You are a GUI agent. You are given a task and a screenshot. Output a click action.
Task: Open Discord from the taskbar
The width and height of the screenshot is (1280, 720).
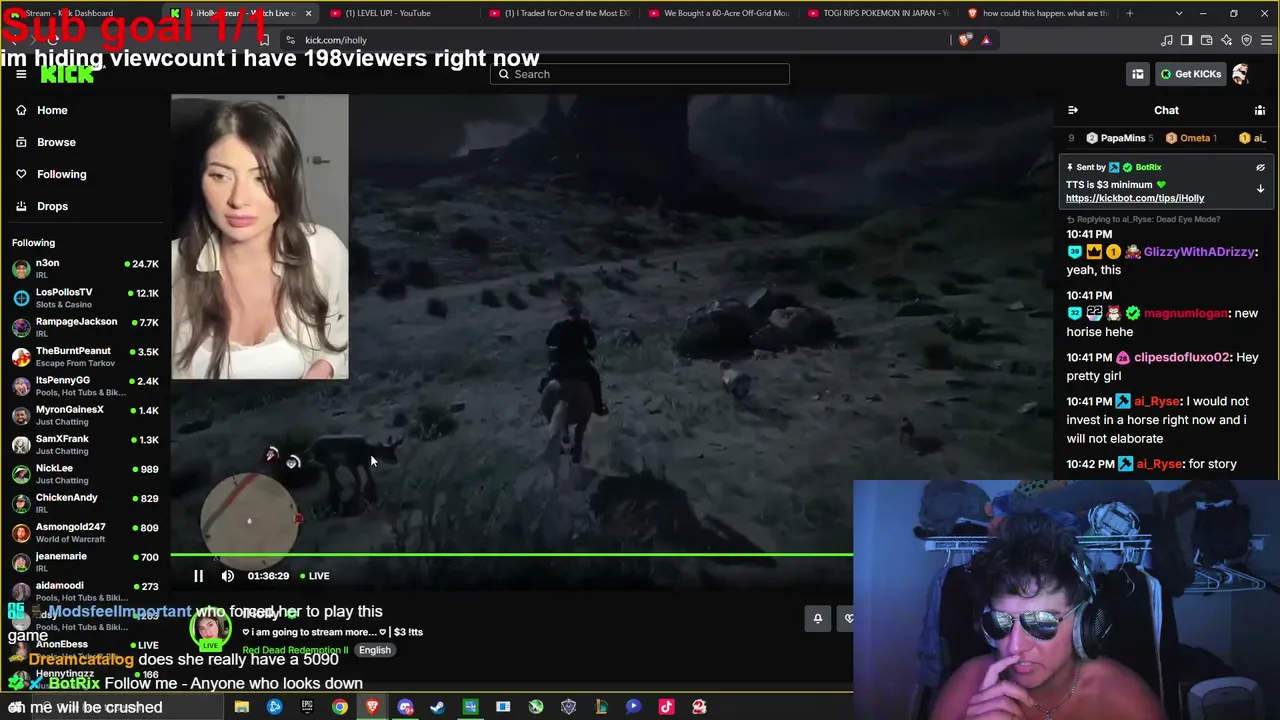tap(405, 707)
